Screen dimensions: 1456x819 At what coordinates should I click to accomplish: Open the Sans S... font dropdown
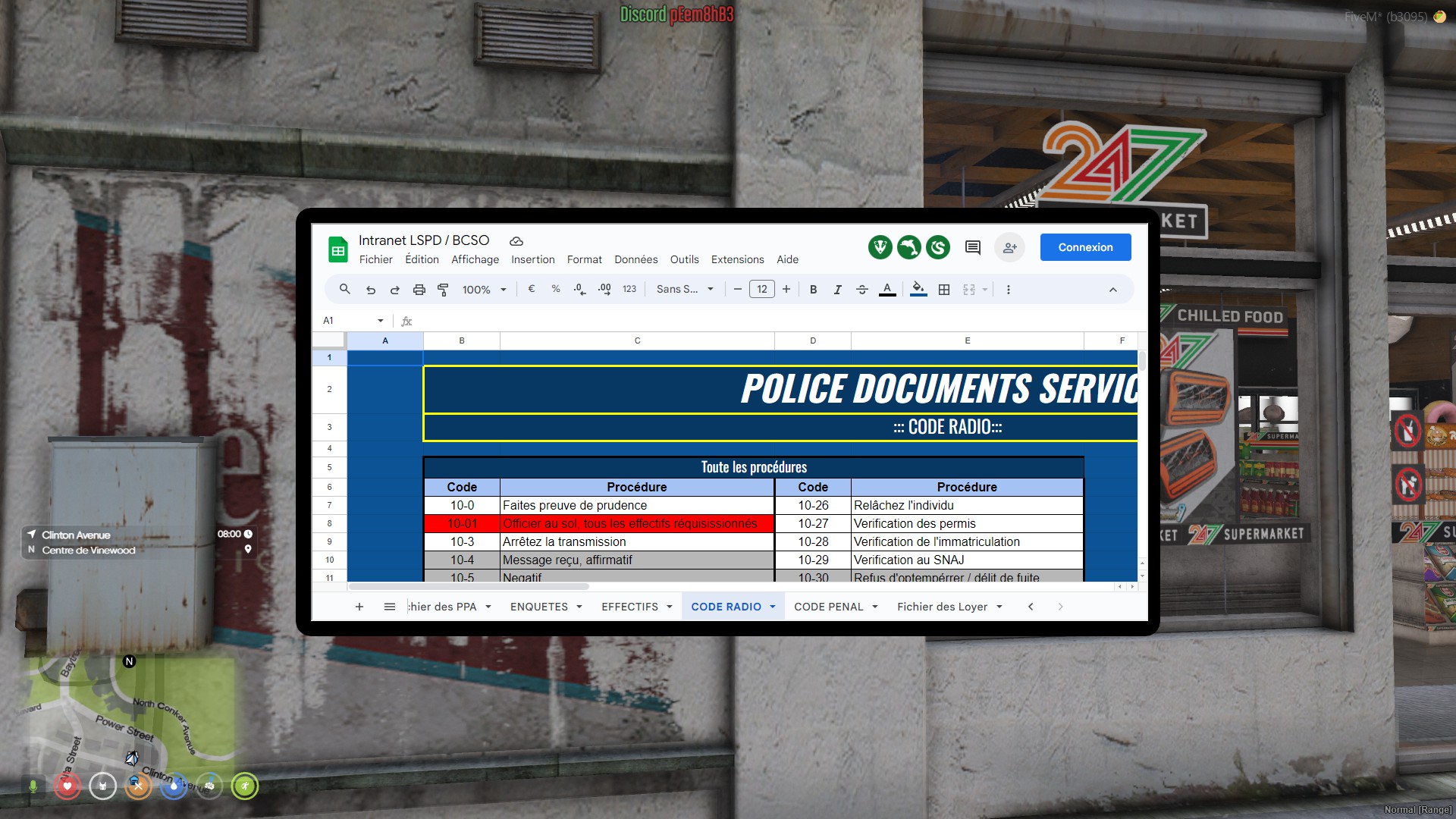point(685,289)
